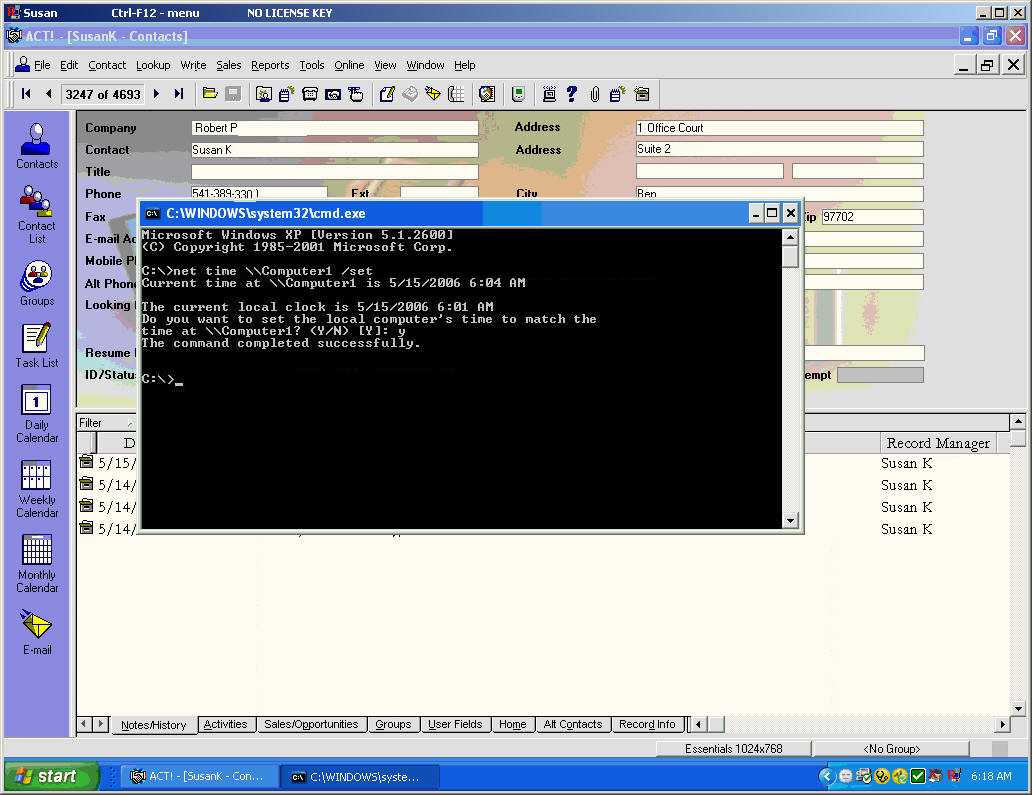Click the Contact field with Susan K
The image size is (1032, 795).
pyautogui.click(x=334, y=150)
